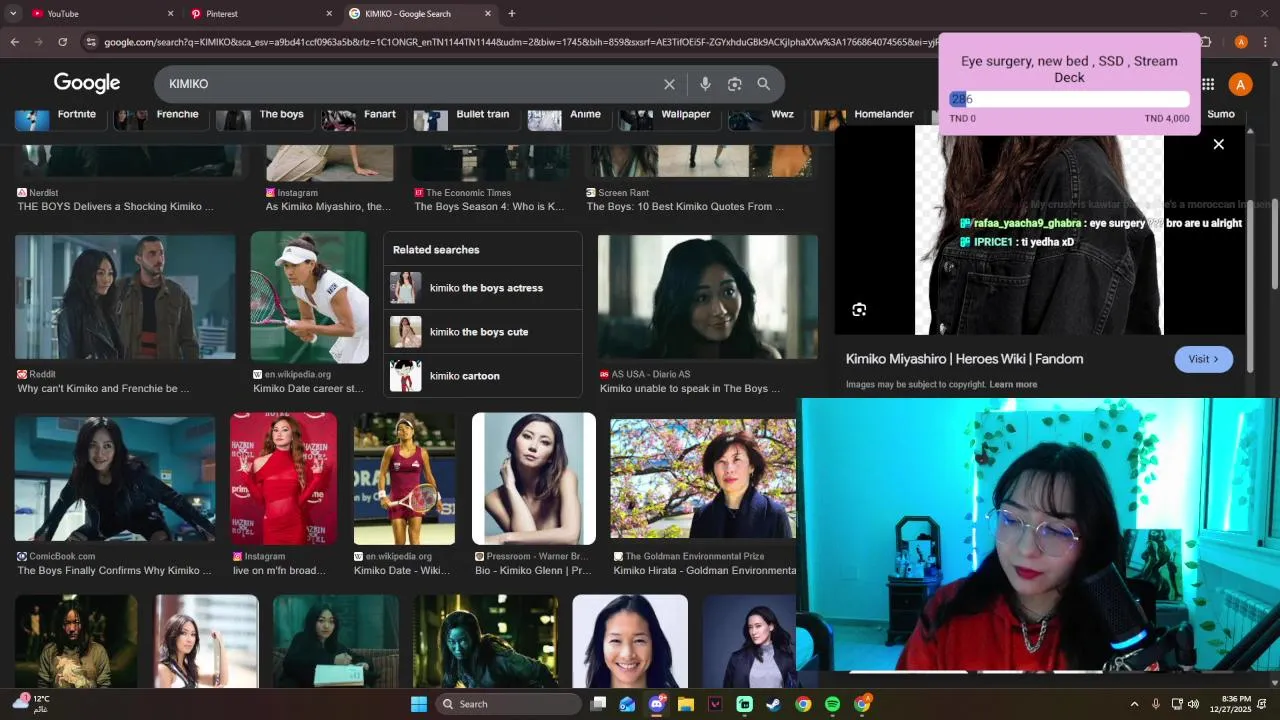Image resolution: width=1280 pixels, height=720 pixels.
Task: Open the volume control in system tray
Action: coord(1193,704)
